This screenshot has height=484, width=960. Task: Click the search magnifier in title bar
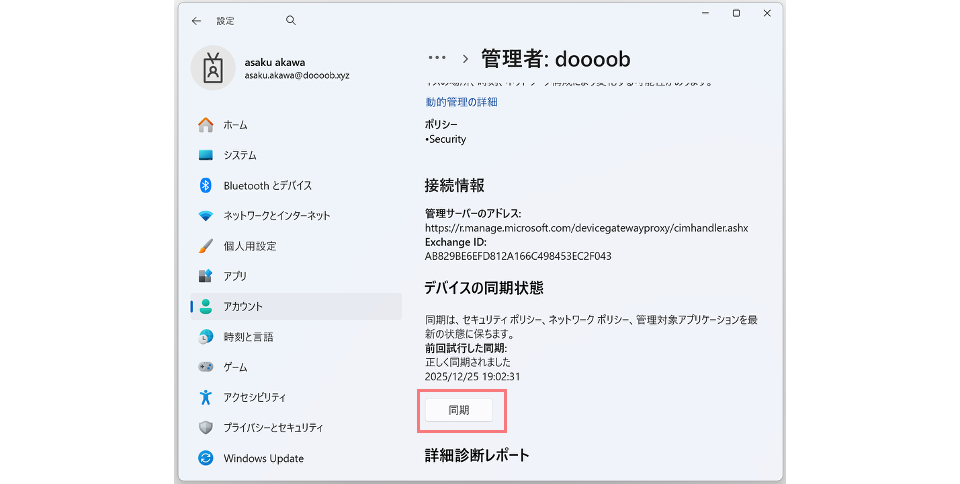(291, 20)
